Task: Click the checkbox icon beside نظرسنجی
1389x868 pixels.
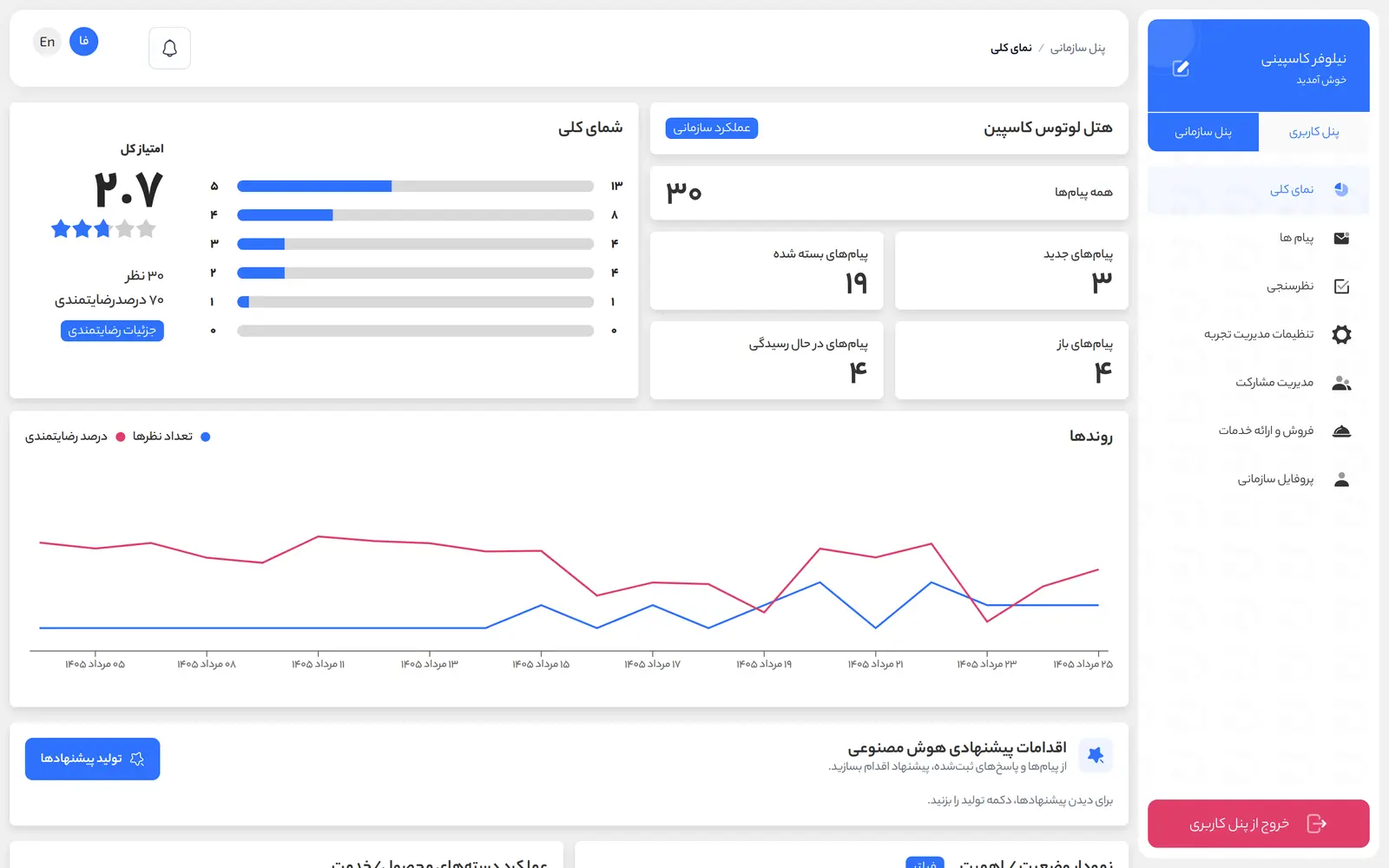Action: coord(1341,286)
